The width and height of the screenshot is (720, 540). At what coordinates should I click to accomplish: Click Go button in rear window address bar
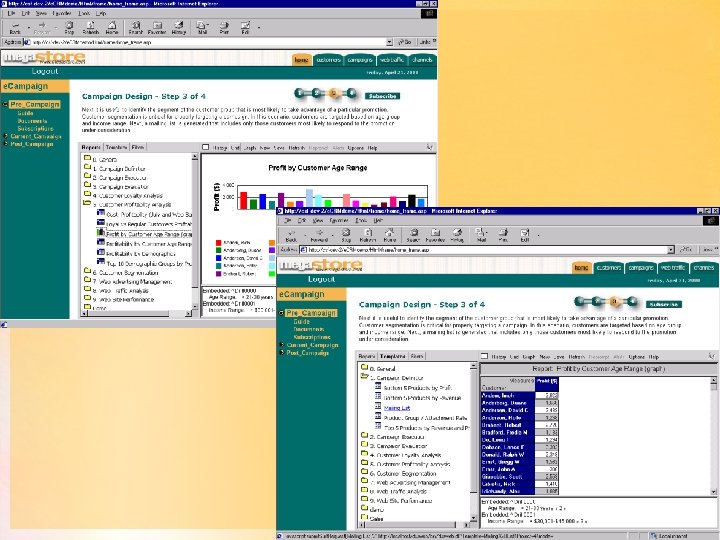(404, 42)
